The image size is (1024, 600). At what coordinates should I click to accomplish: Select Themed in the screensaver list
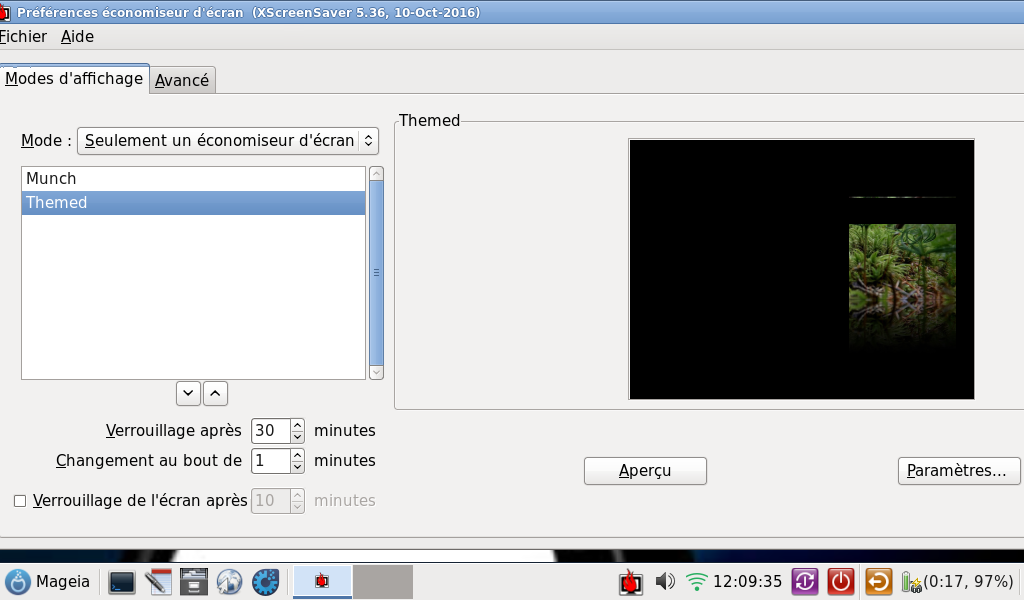193,202
